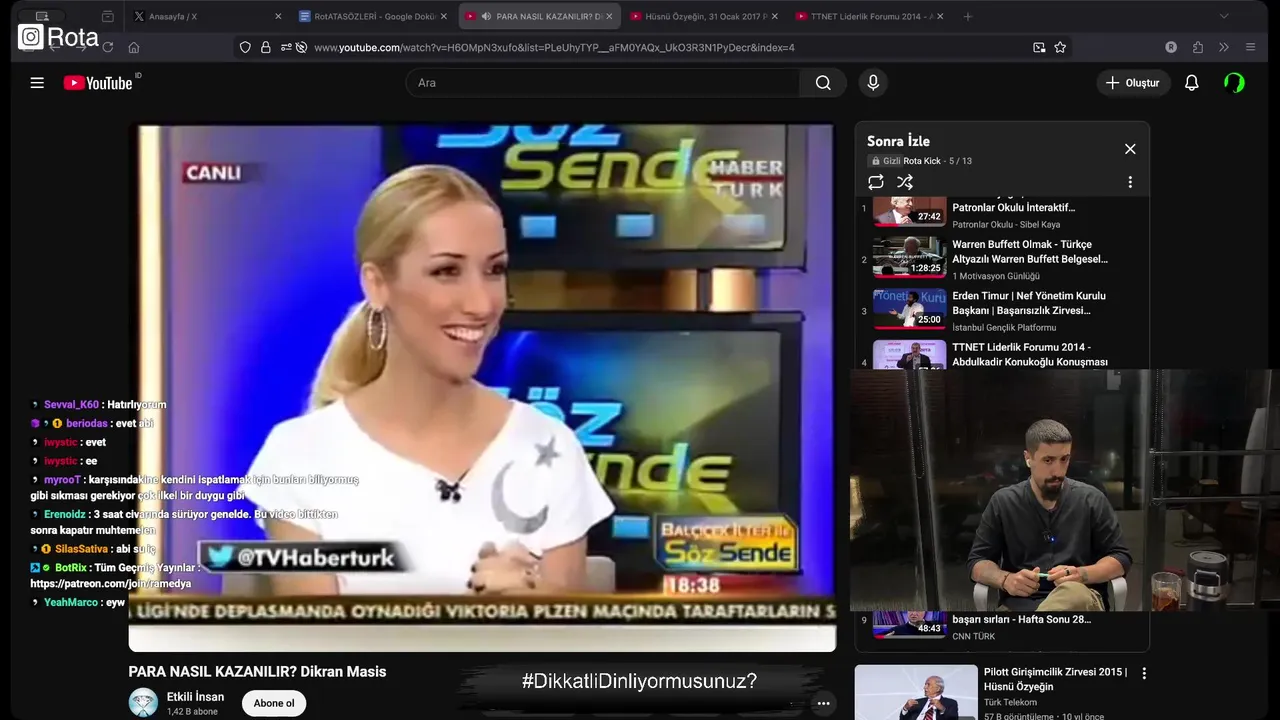The width and height of the screenshot is (1280, 720).
Task: Open a new browser tab
Action: click(967, 16)
